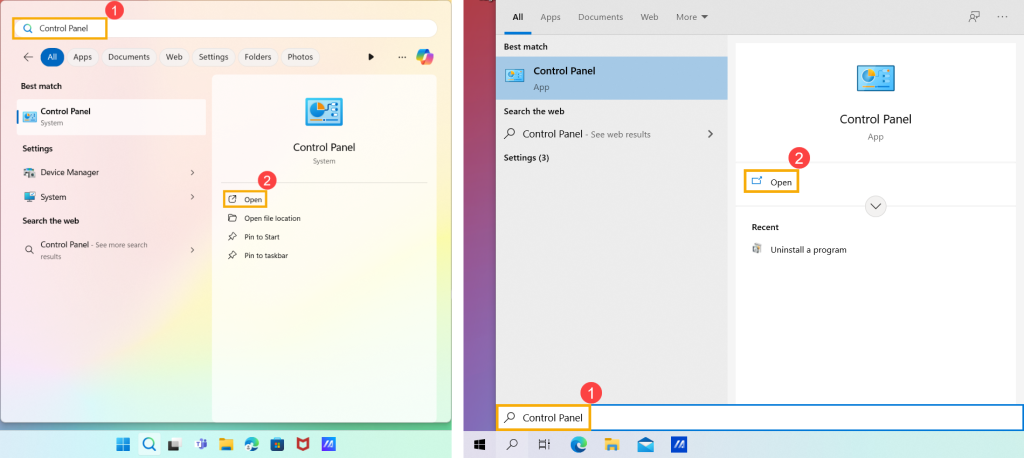This screenshot has width=1024, height=458.
Task: Click Open in Windows 10 Control Panel preview
Action: [773, 182]
